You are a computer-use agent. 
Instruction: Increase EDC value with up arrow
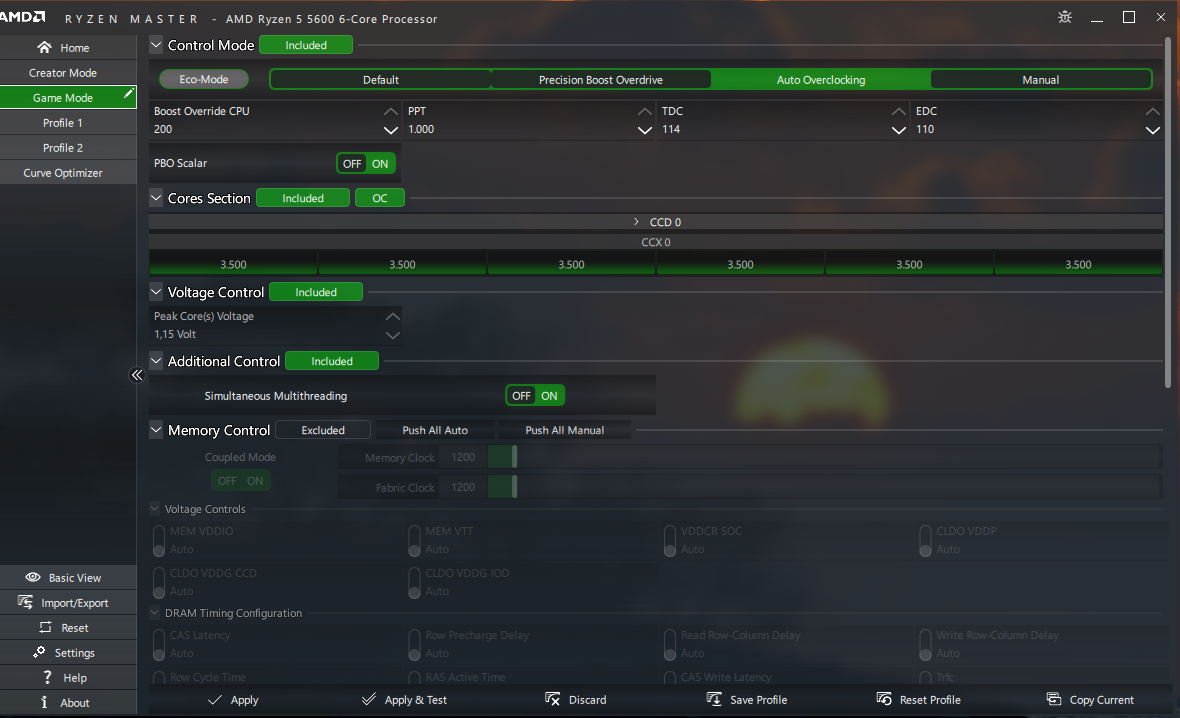click(1152, 111)
